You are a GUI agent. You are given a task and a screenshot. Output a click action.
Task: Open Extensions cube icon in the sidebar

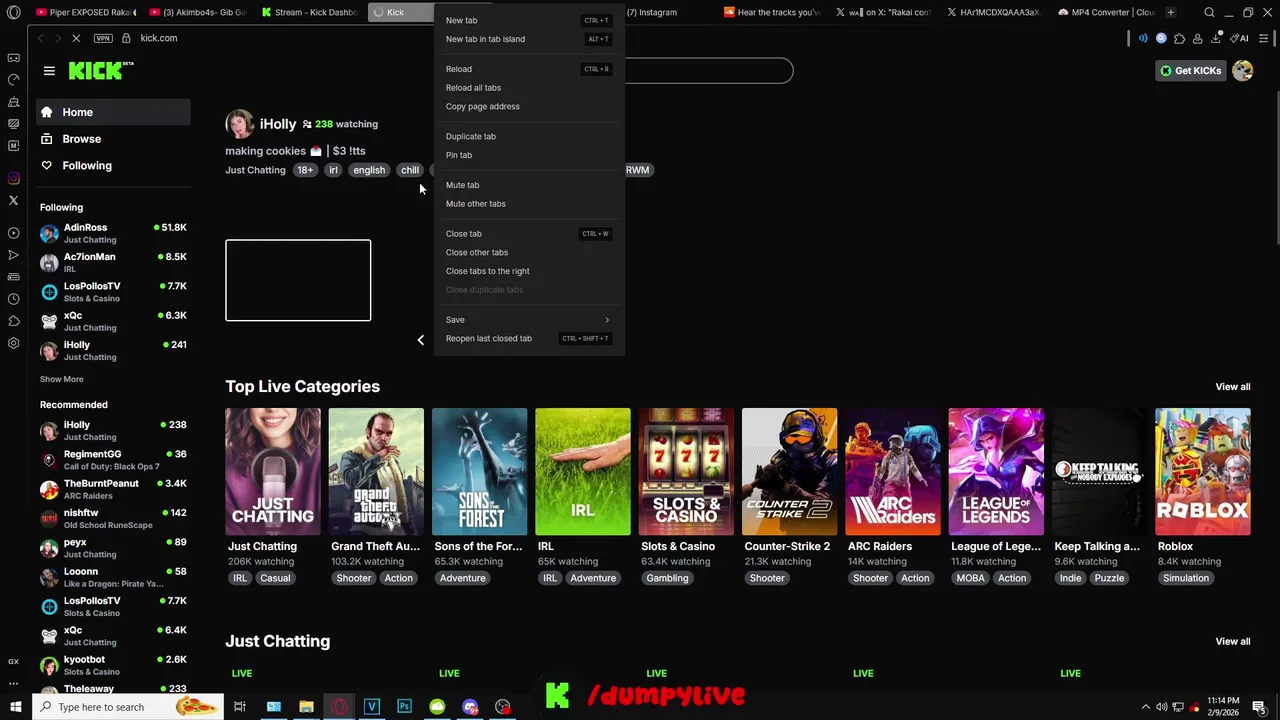click(x=13, y=321)
